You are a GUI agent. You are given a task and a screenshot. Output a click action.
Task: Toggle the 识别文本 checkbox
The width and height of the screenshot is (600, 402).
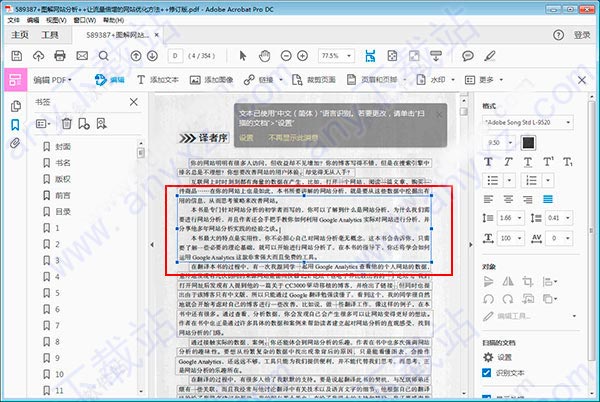pos(487,372)
